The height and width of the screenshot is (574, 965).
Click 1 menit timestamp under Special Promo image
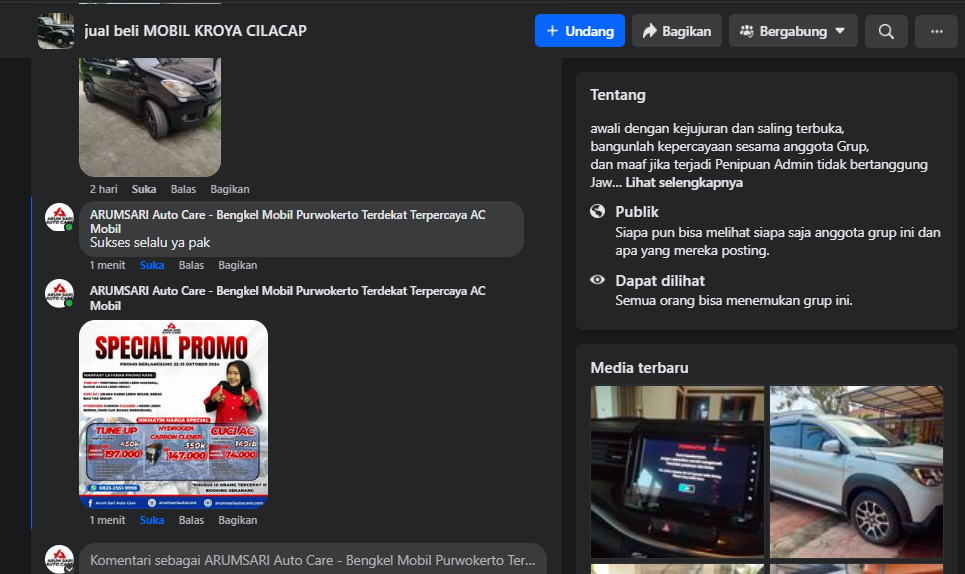[107, 520]
